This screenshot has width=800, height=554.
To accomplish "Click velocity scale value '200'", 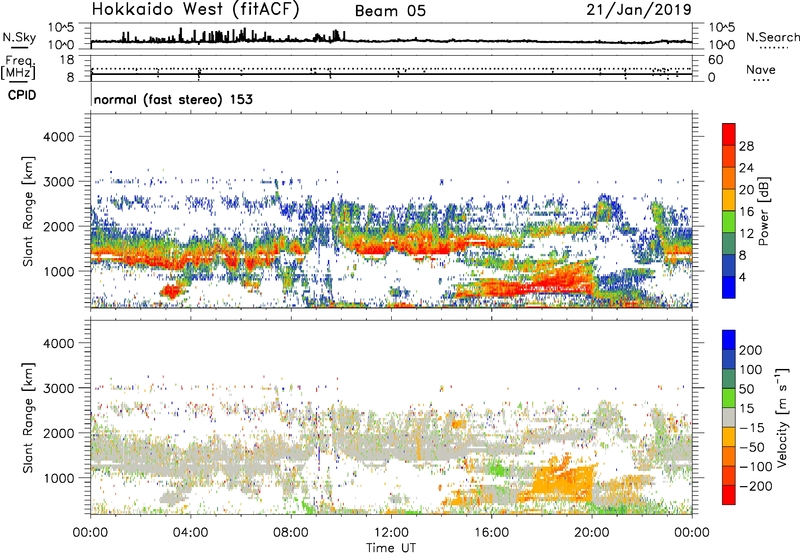I will point(751,350).
